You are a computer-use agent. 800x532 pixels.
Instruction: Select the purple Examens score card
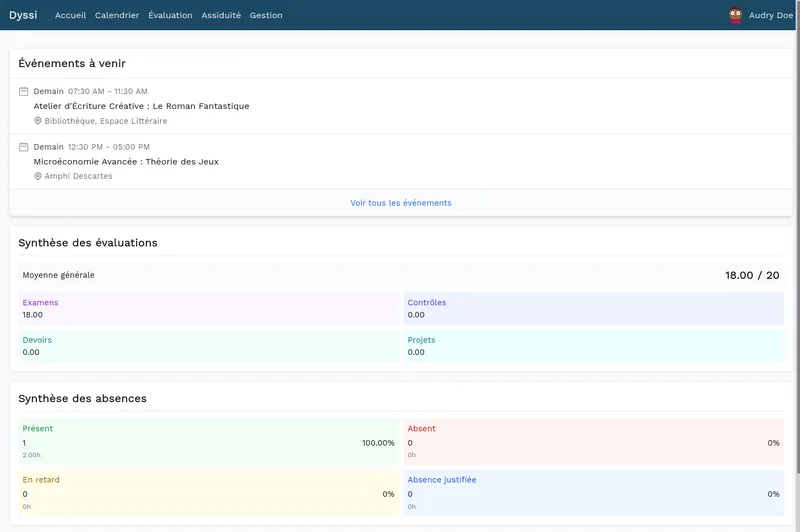pos(208,308)
